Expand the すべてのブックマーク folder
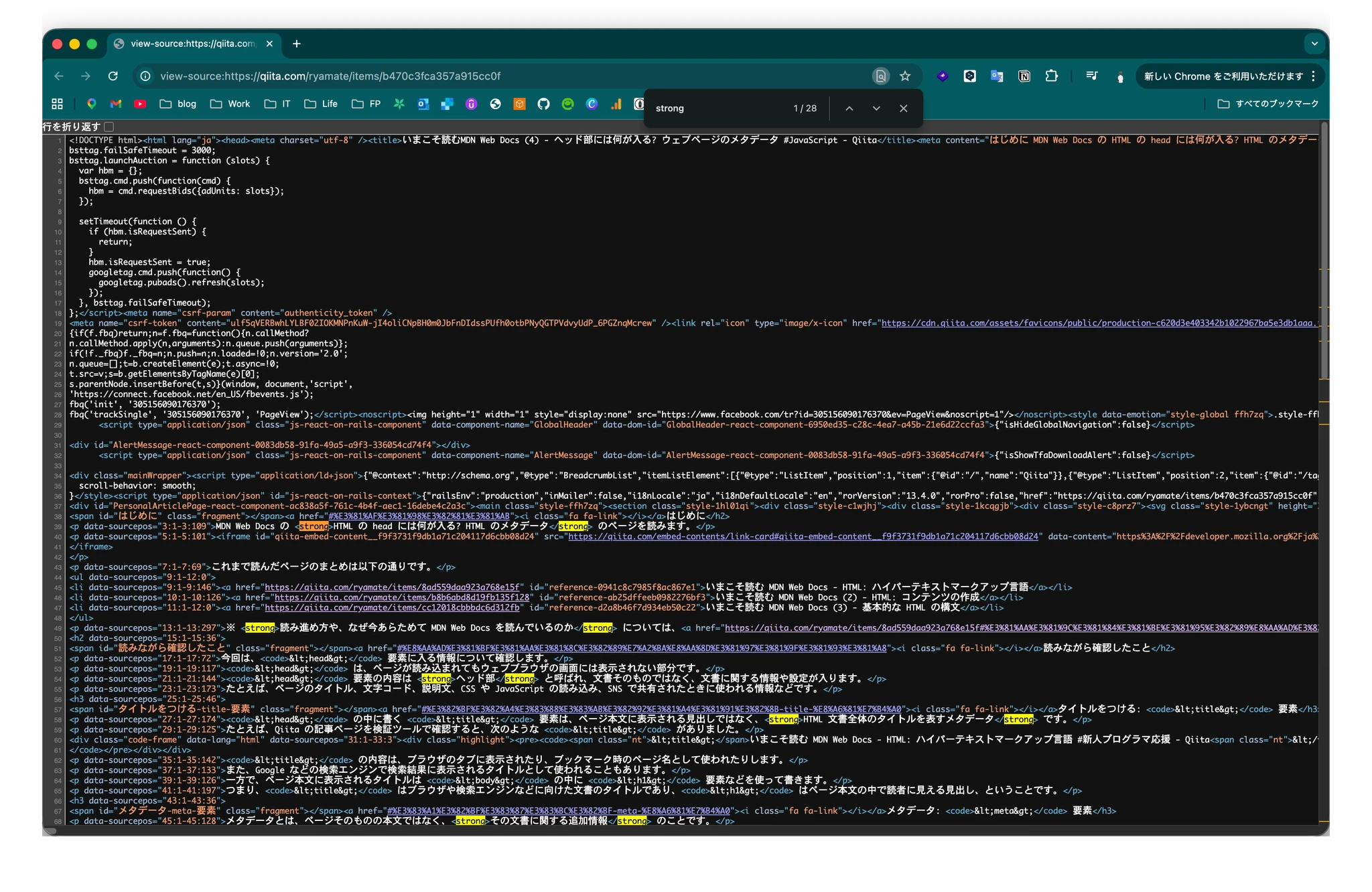The image size is (1372, 892). click(x=1267, y=104)
